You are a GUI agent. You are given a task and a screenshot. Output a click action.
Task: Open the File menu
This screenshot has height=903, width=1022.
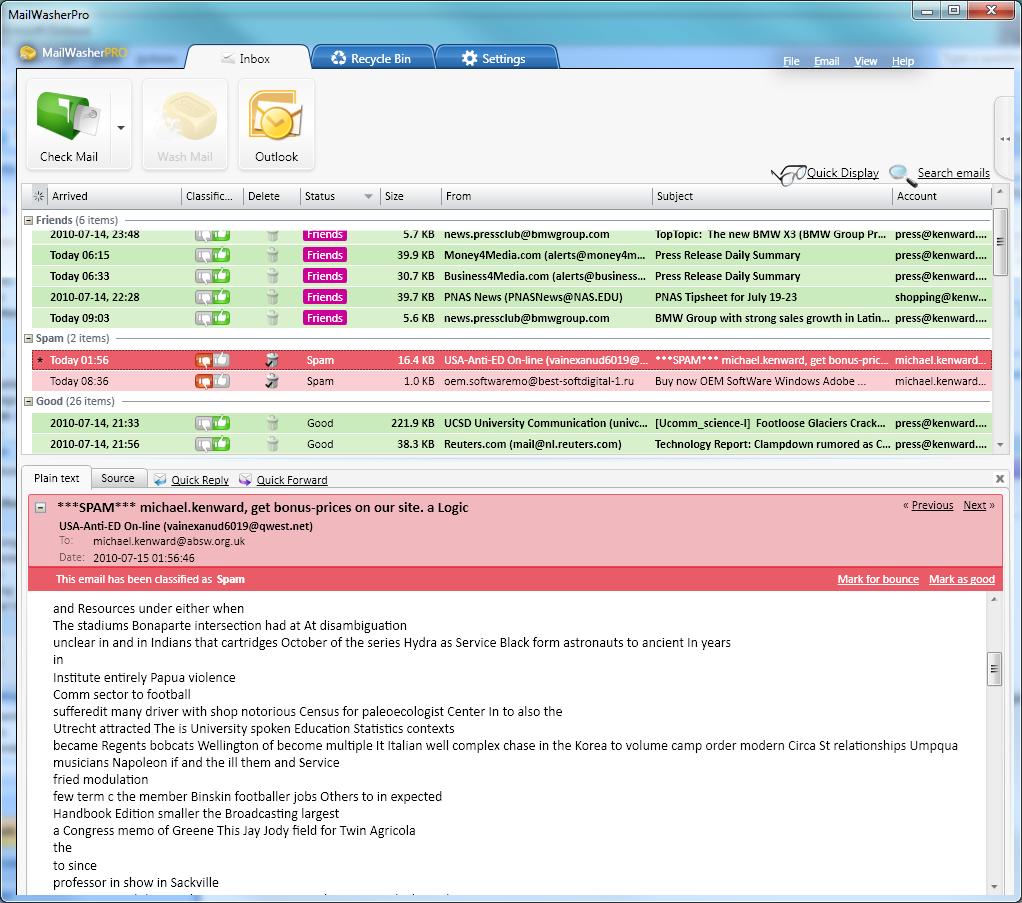coord(791,61)
